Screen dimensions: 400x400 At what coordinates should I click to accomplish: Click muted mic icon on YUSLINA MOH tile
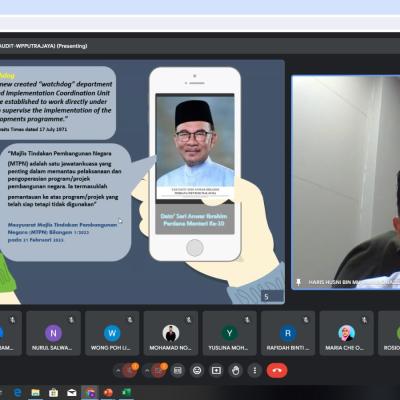pos(247,320)
